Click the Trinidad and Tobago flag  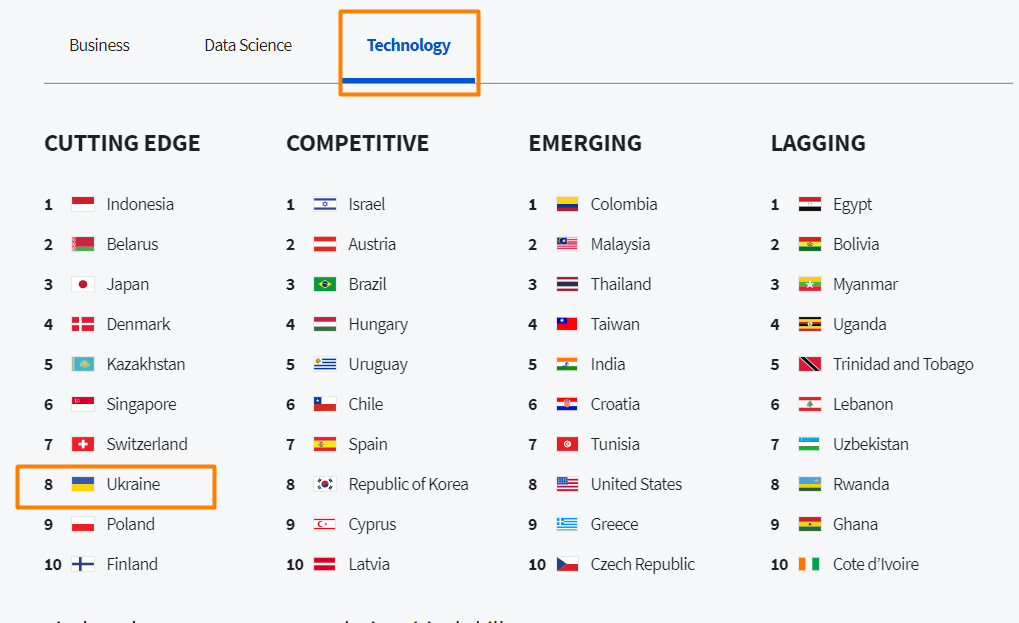point(810,364)
